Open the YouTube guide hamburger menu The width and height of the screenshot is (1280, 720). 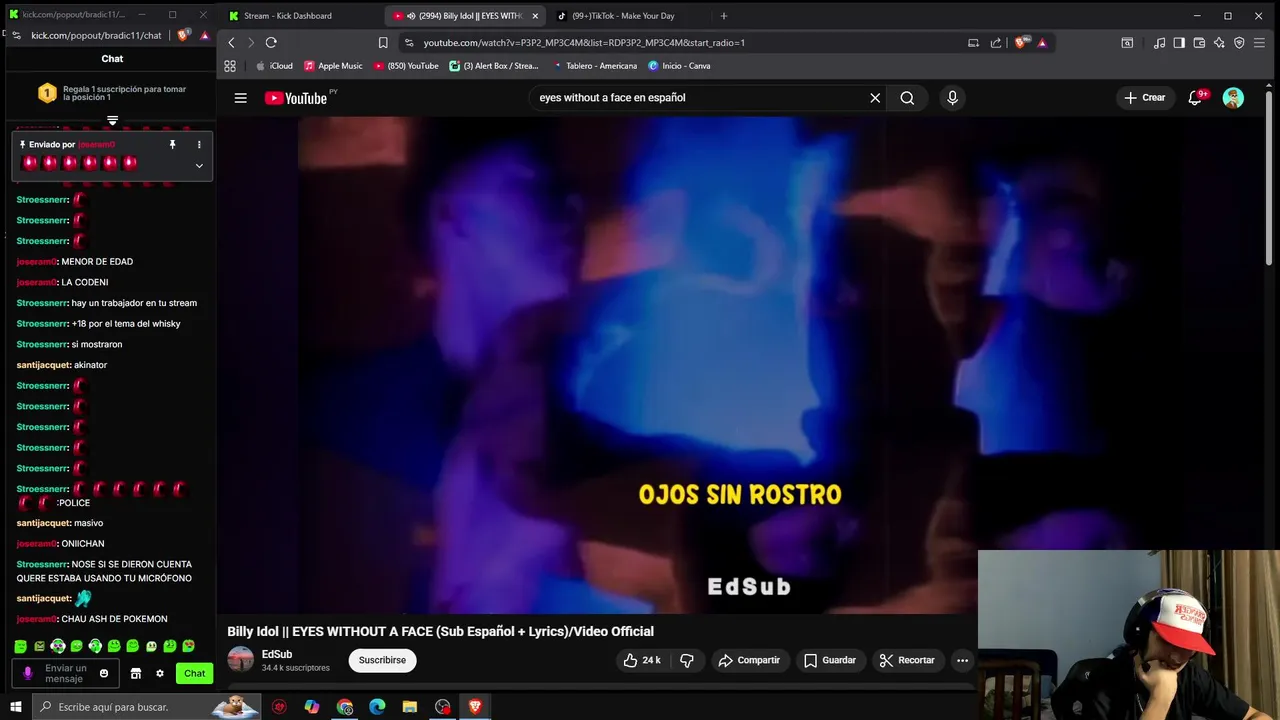click(240, 98)
